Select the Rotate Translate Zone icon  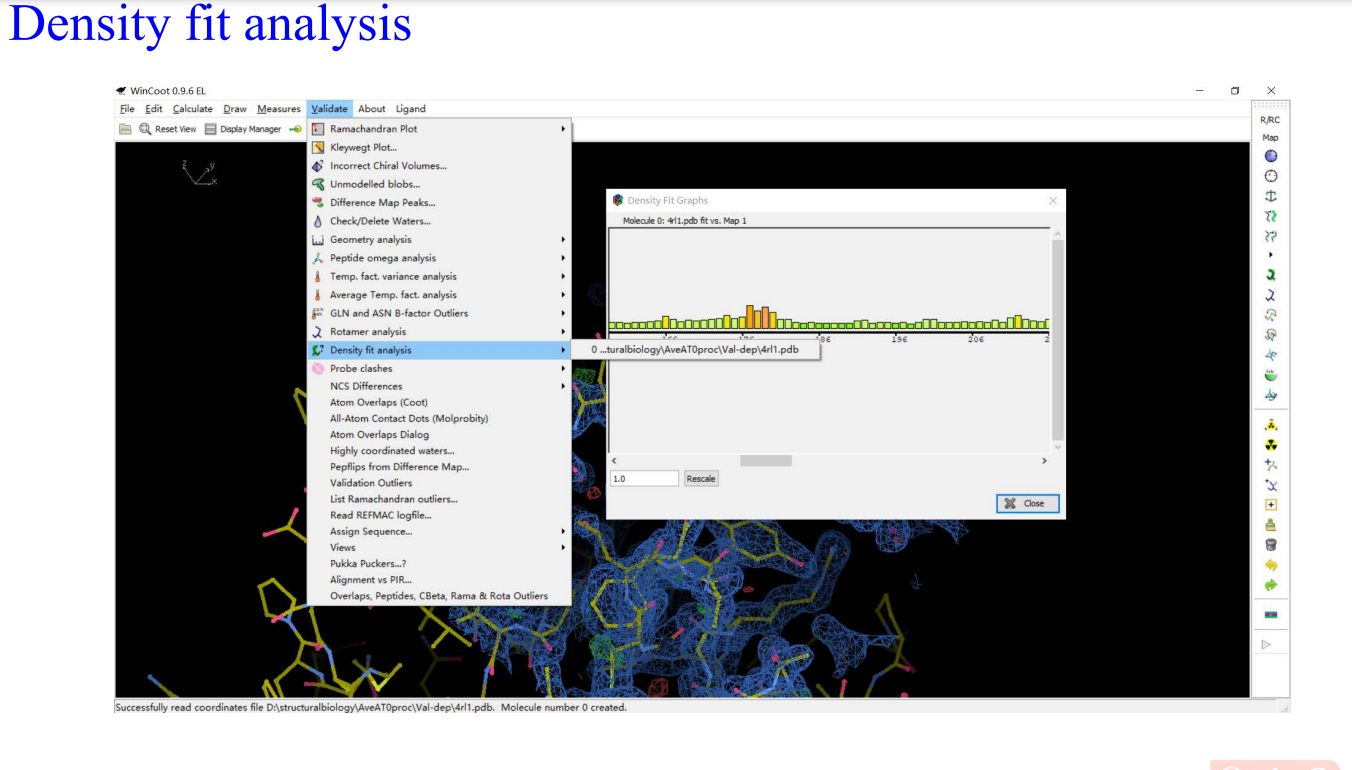(x=1271, y=236)
